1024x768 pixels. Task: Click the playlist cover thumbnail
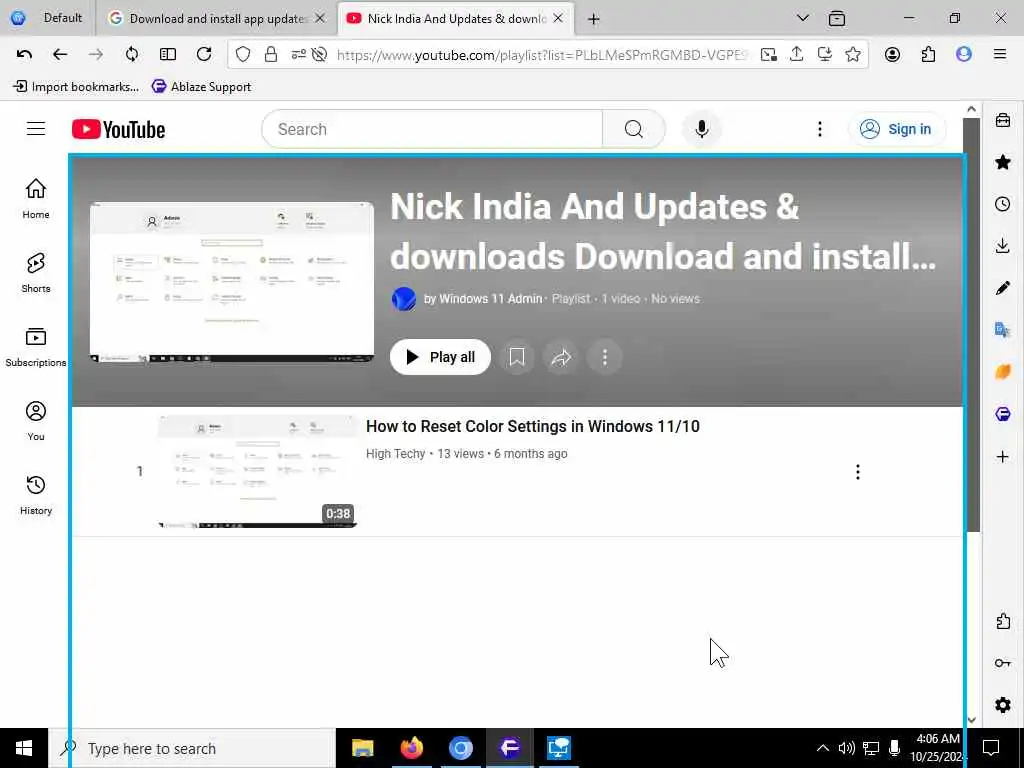pos(232,282)
